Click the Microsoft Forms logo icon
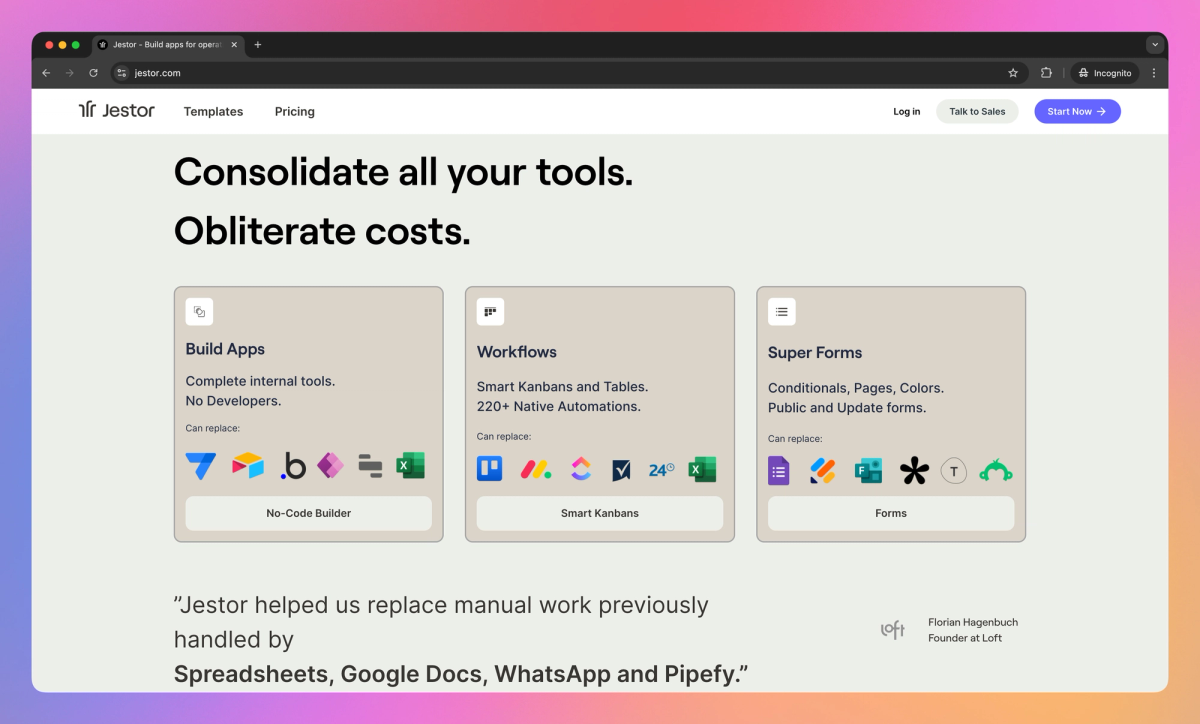This screenshot has width=1200, height=724. pyautogui.click(x=868, y=471)
